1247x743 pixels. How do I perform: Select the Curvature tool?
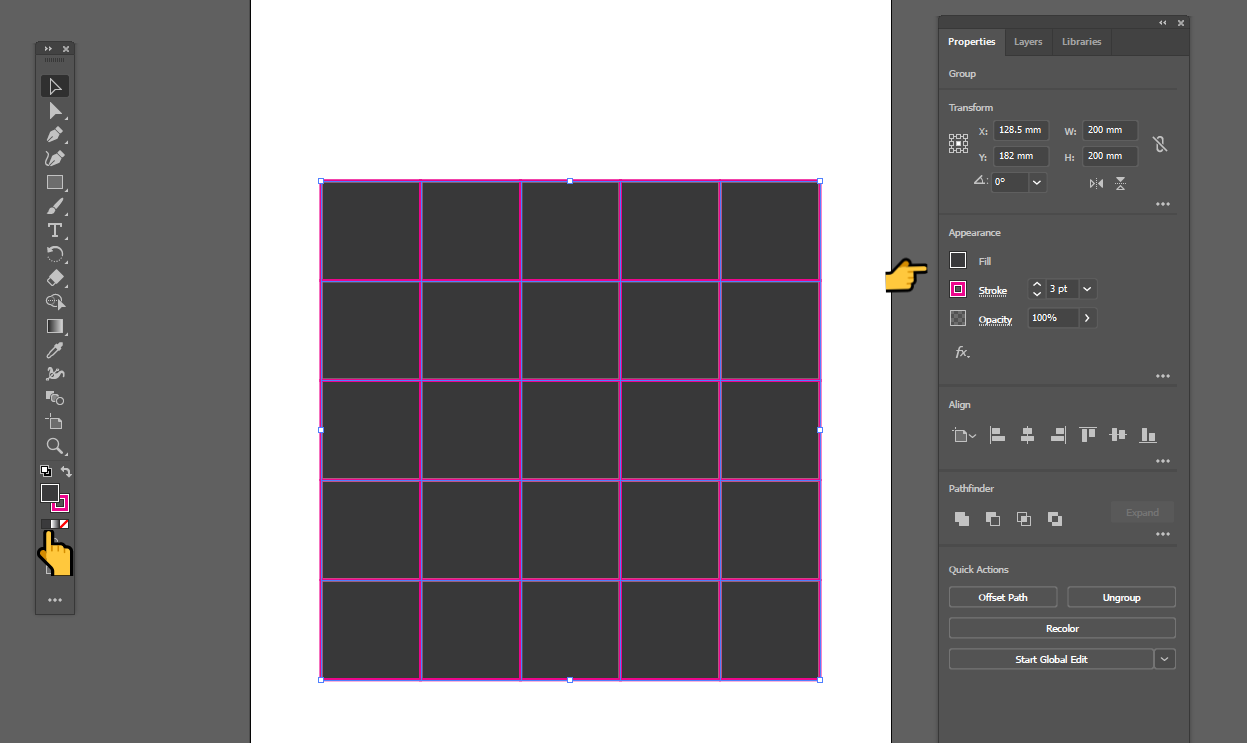55,158
